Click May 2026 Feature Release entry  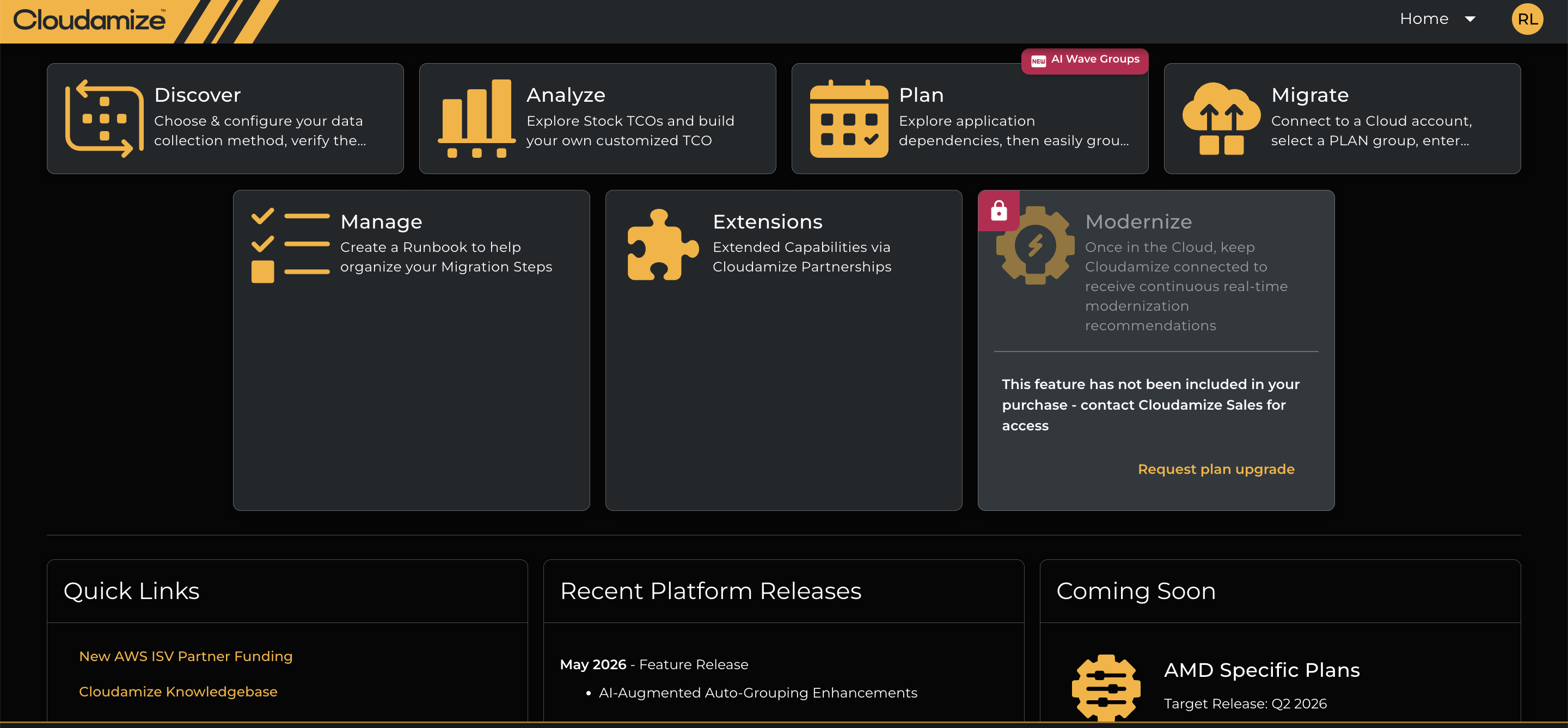coord(654,665)
